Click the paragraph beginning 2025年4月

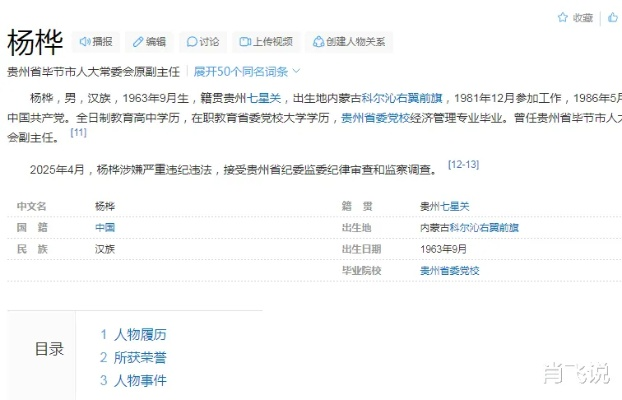[x=234, y=170]
